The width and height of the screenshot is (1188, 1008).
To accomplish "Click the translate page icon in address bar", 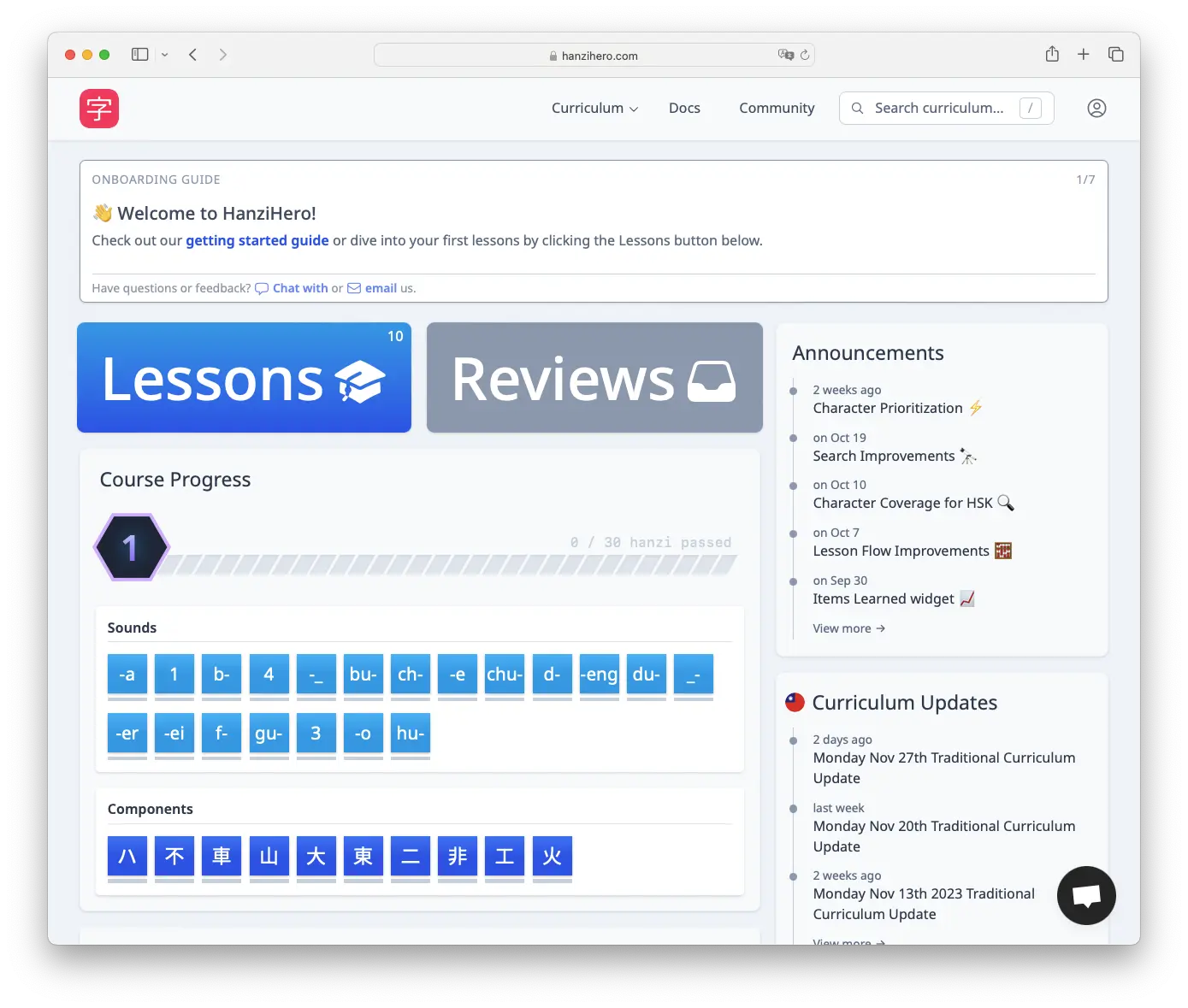I will [786, 55].
